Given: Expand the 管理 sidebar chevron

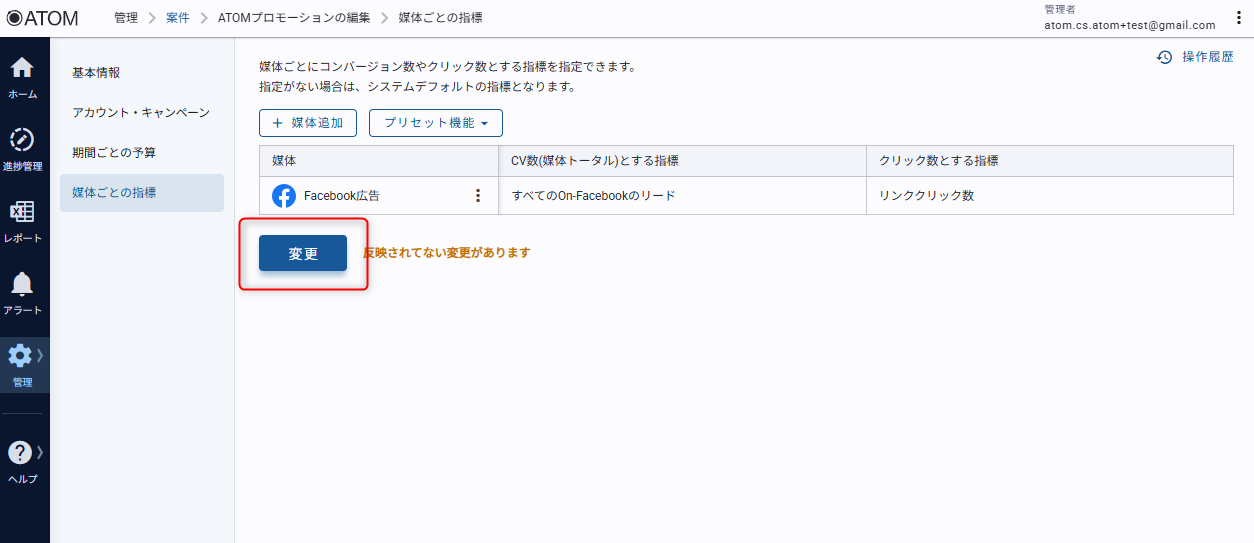Looking at the screenshot, I should pyautogui.click(x=40, y=355).
